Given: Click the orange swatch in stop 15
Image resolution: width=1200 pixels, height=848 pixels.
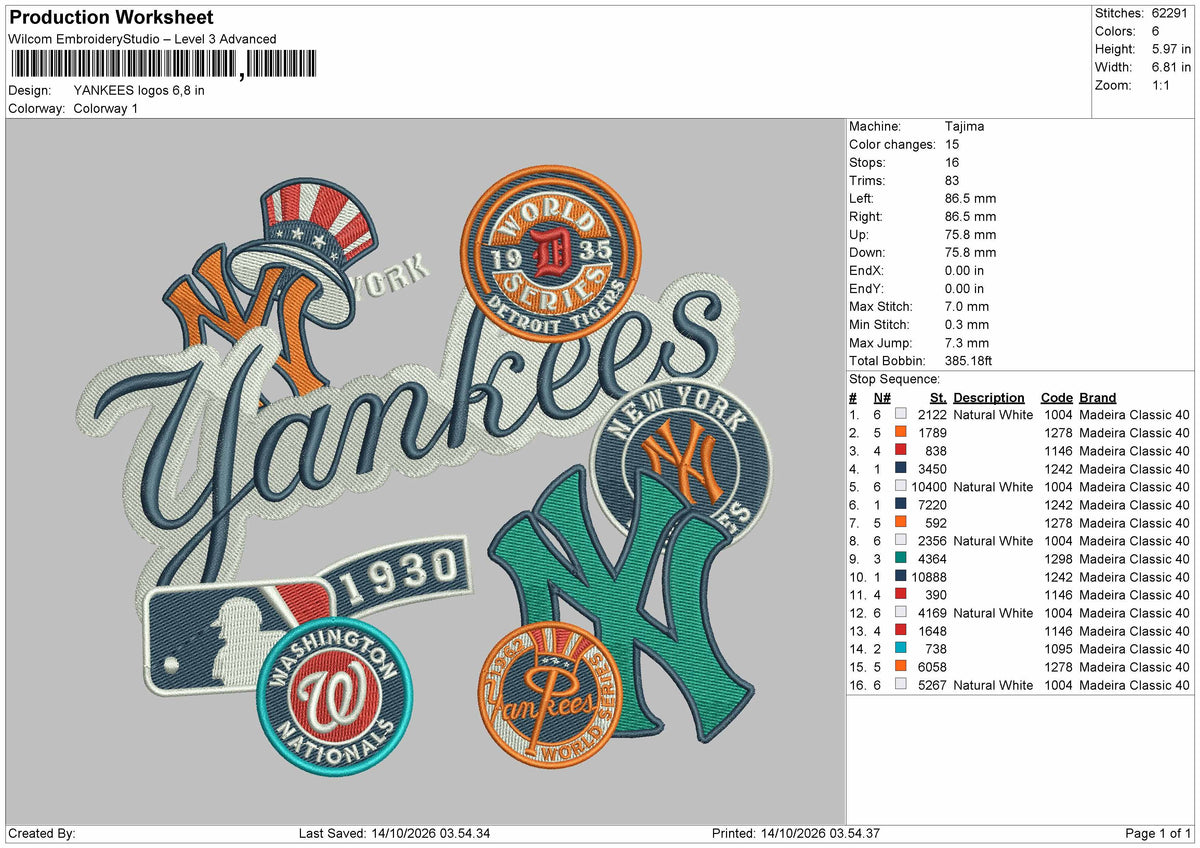Looking at the screenshot, I should (901, 667).
